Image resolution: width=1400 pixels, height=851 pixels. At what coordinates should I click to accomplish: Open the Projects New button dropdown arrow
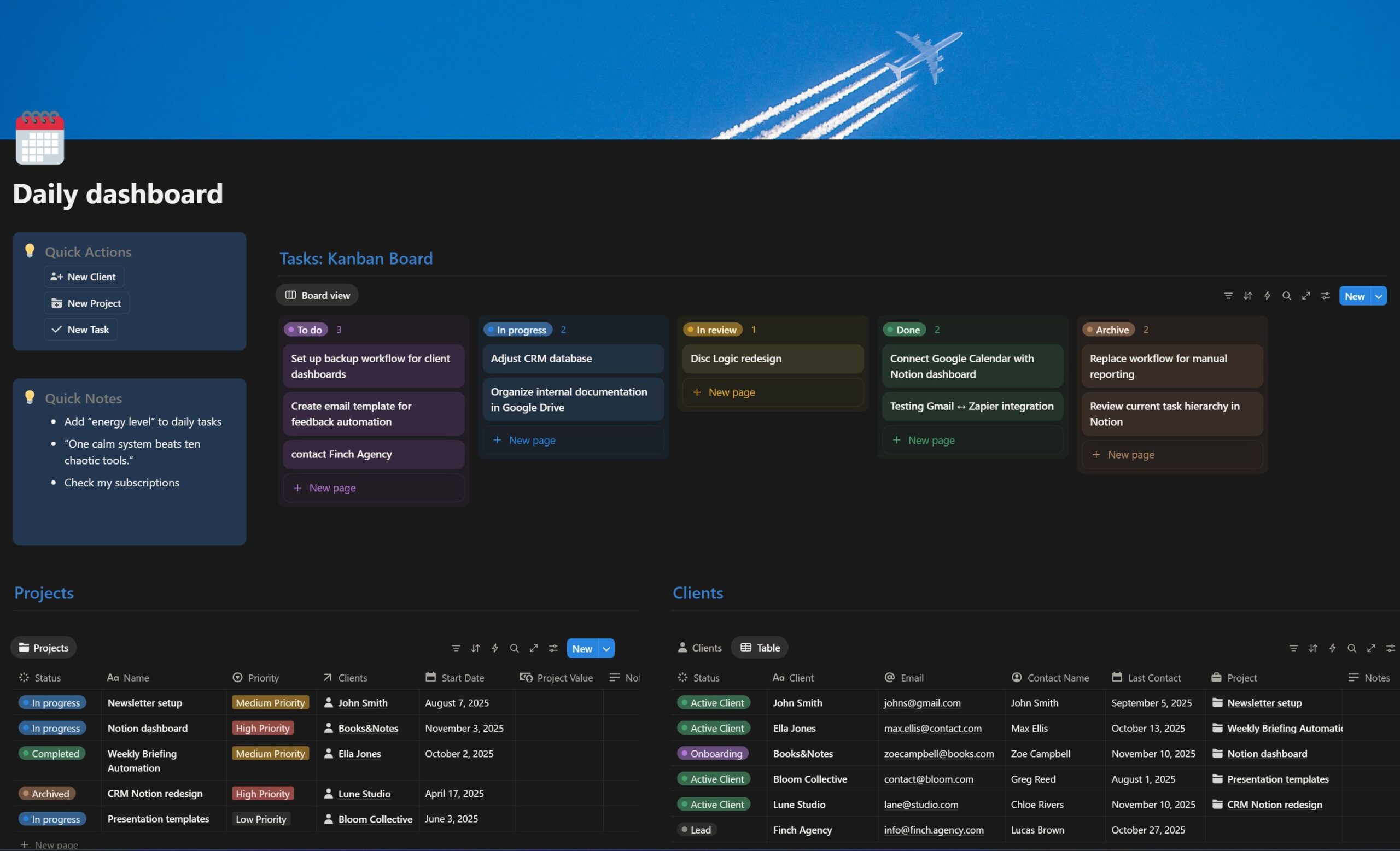point(606,649)
